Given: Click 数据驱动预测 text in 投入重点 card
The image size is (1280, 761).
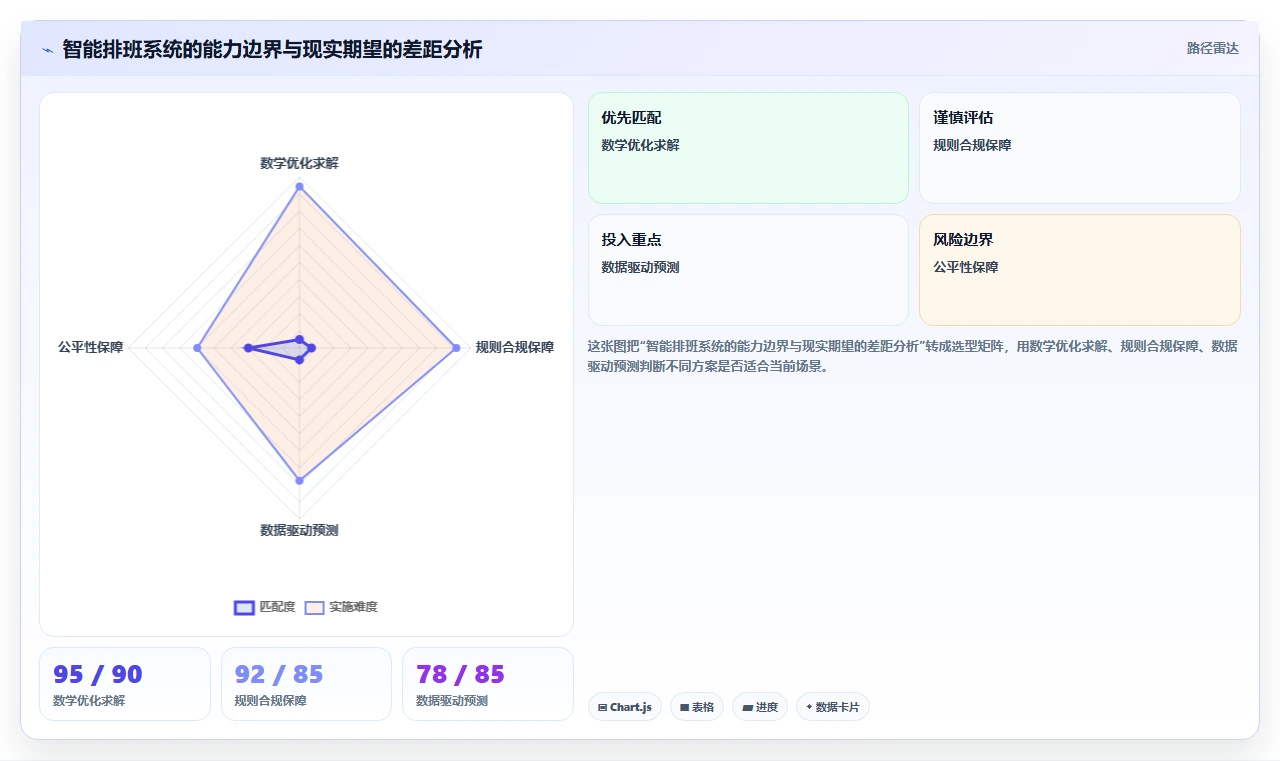Looking at the screenshot, I should point(640,267).
